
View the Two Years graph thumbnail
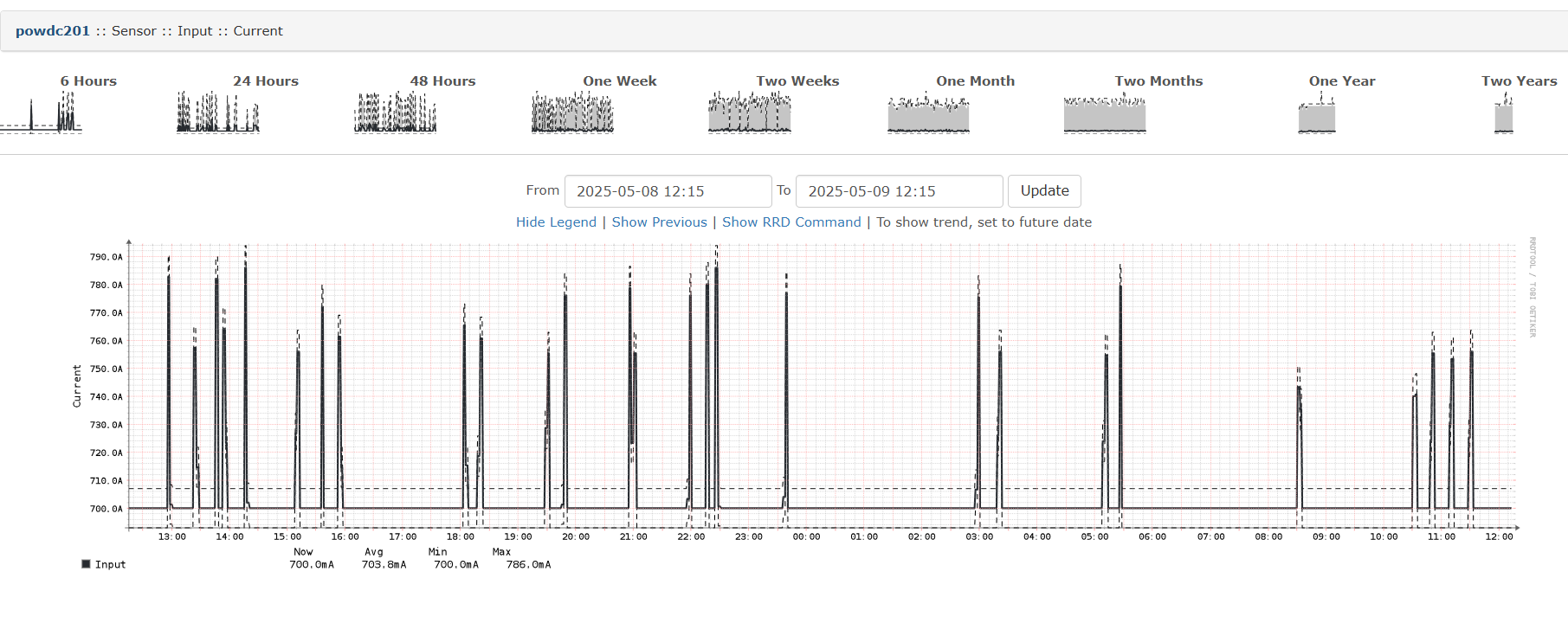pos(1504,114)
